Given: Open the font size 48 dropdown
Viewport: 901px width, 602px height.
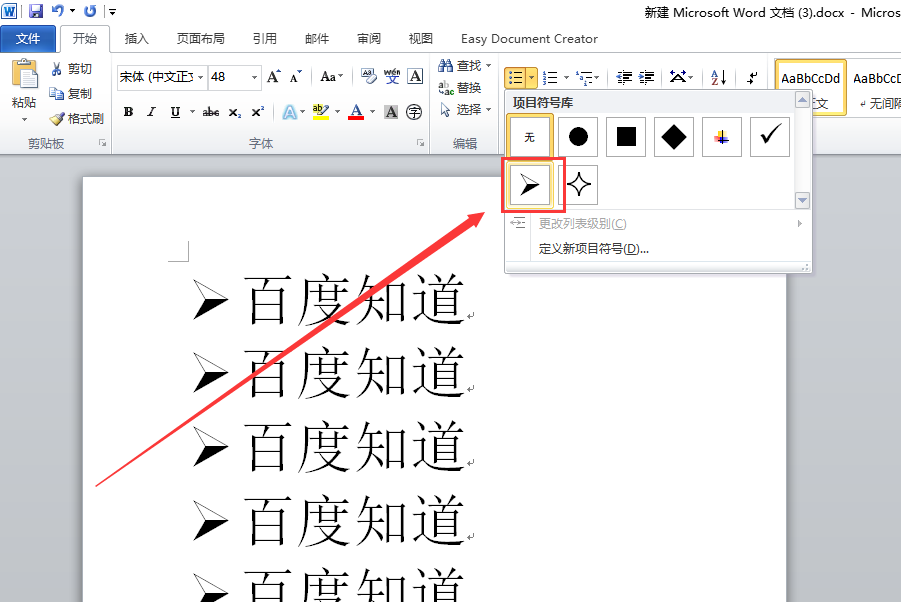Looking at the screenshot, I should point(254,77).
